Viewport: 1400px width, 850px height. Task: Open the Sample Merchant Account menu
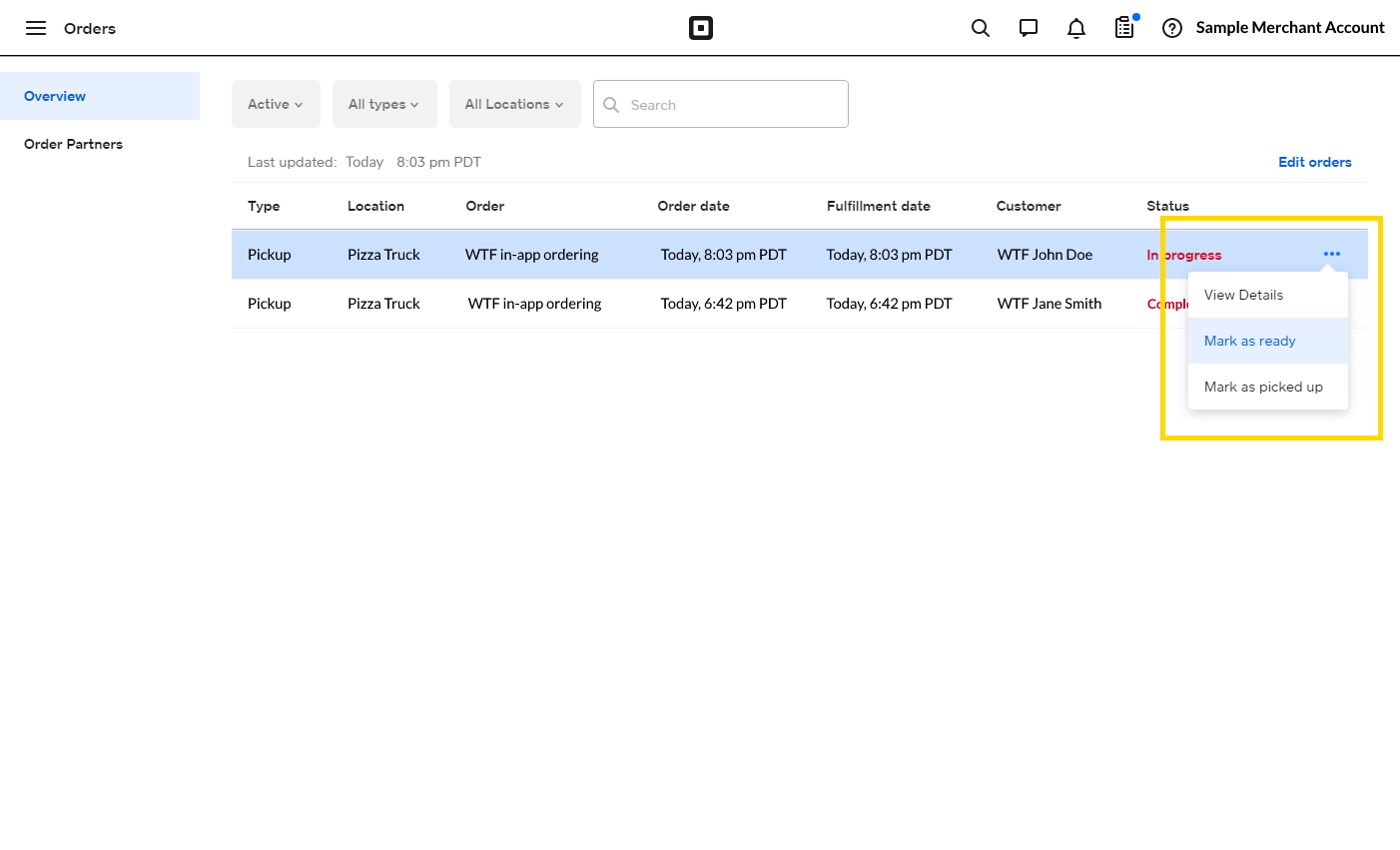(1290, 28)
